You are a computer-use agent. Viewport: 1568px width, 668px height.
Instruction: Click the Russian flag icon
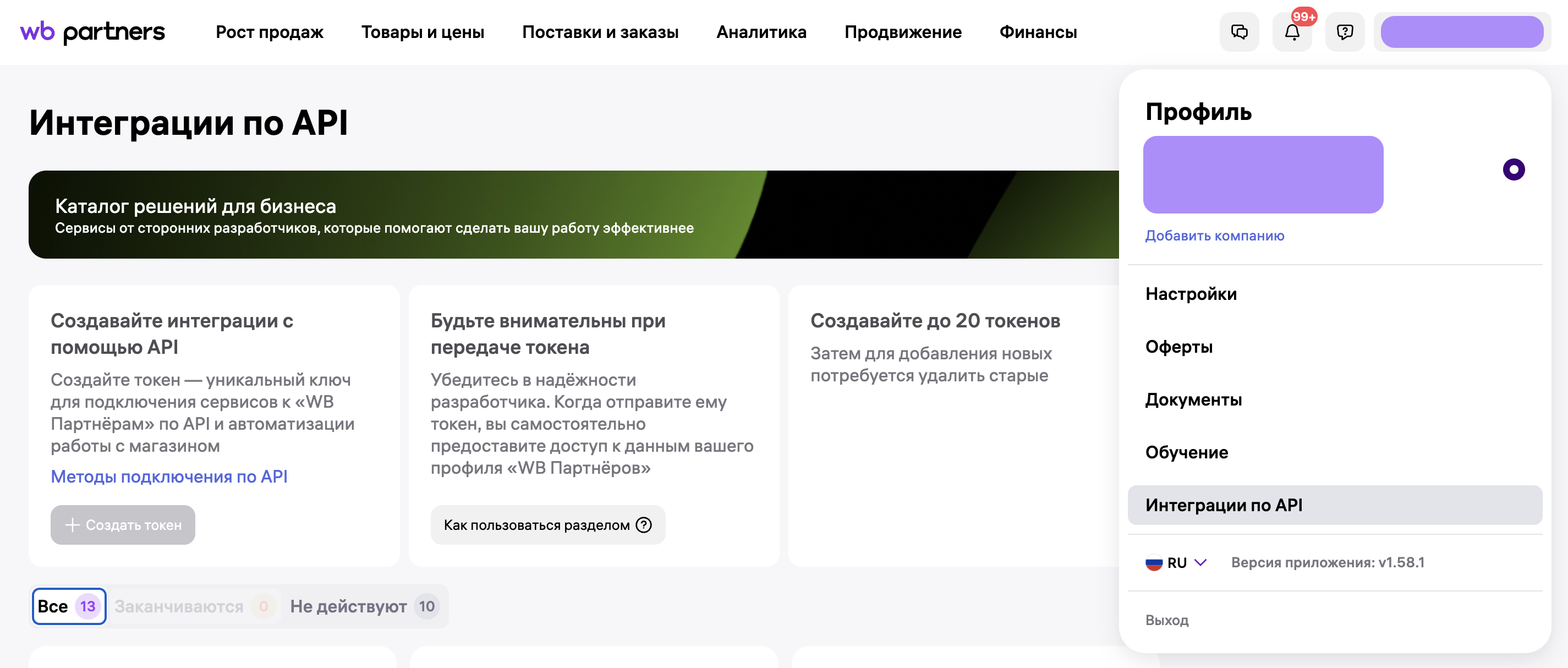click(1154, 563)
